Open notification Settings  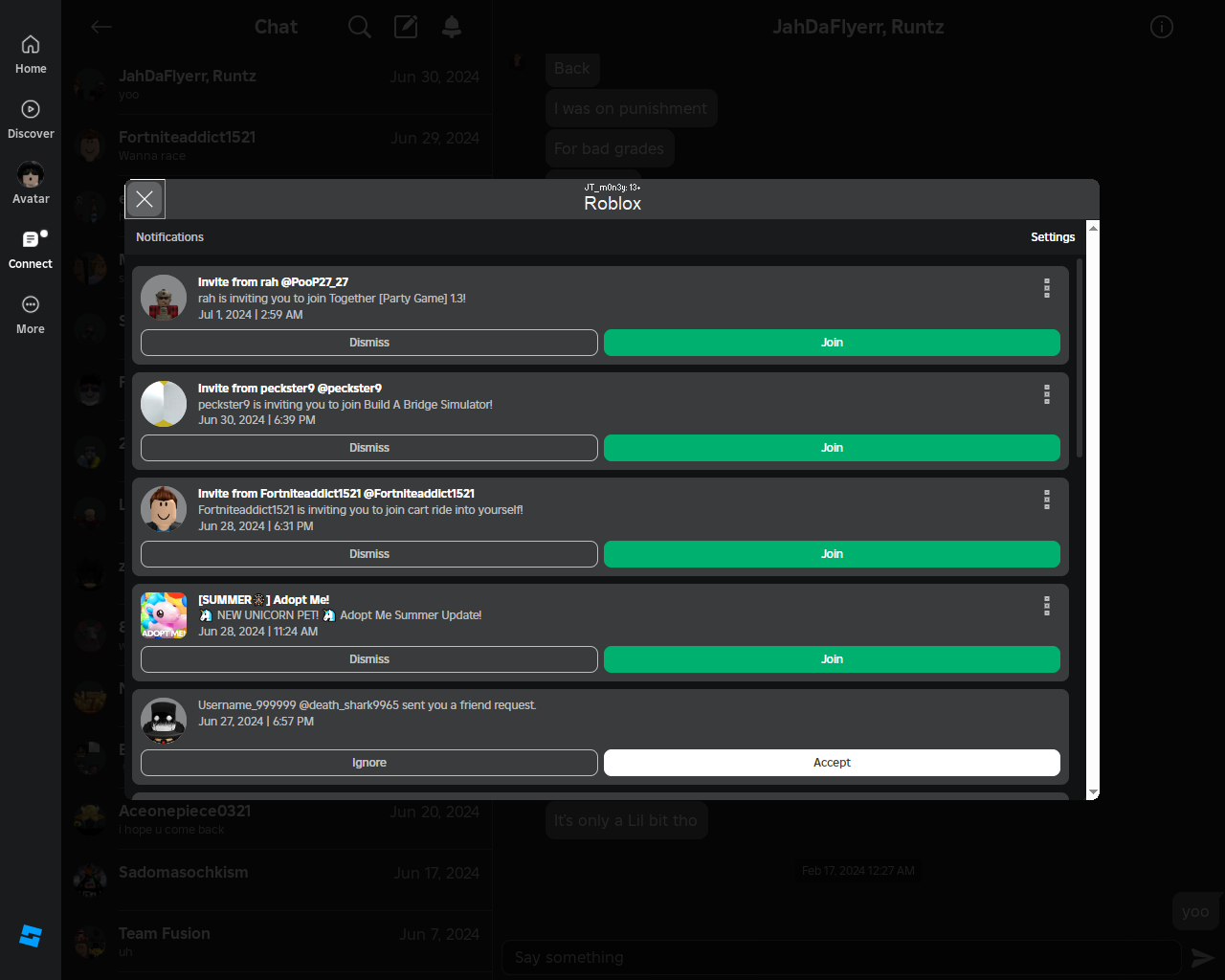(1053, 237)
